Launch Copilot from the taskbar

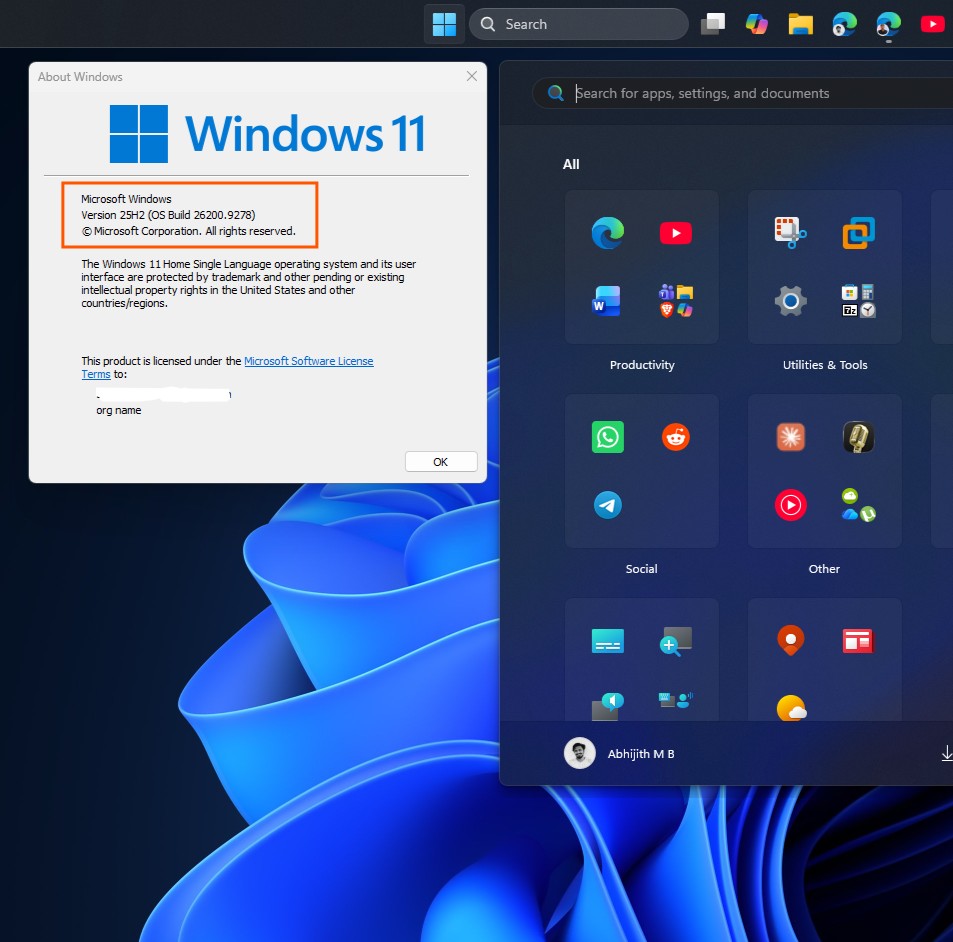757,24
